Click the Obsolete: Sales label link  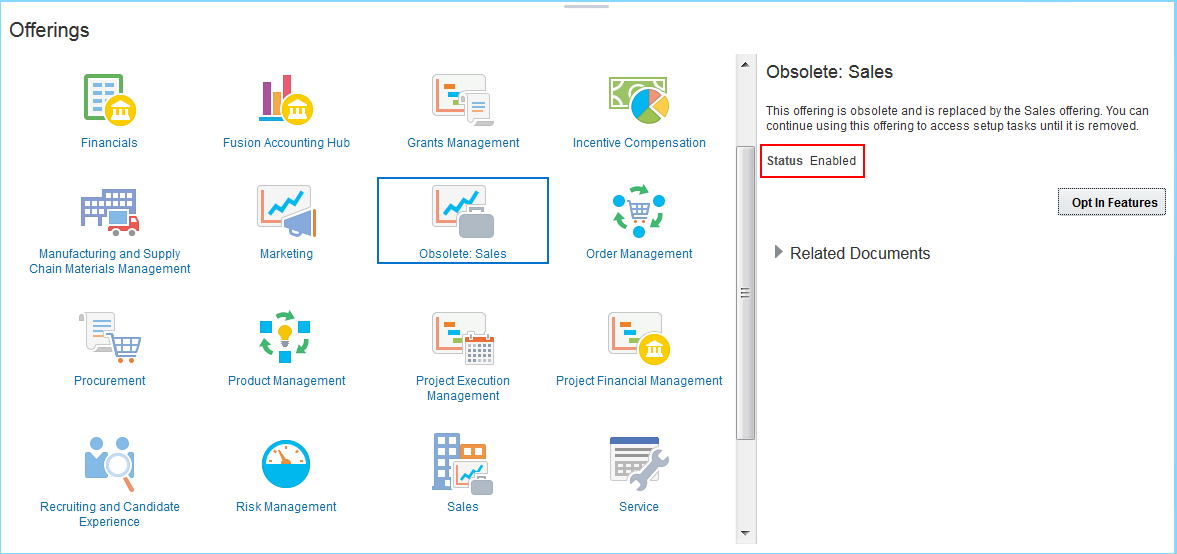(462, 254)
